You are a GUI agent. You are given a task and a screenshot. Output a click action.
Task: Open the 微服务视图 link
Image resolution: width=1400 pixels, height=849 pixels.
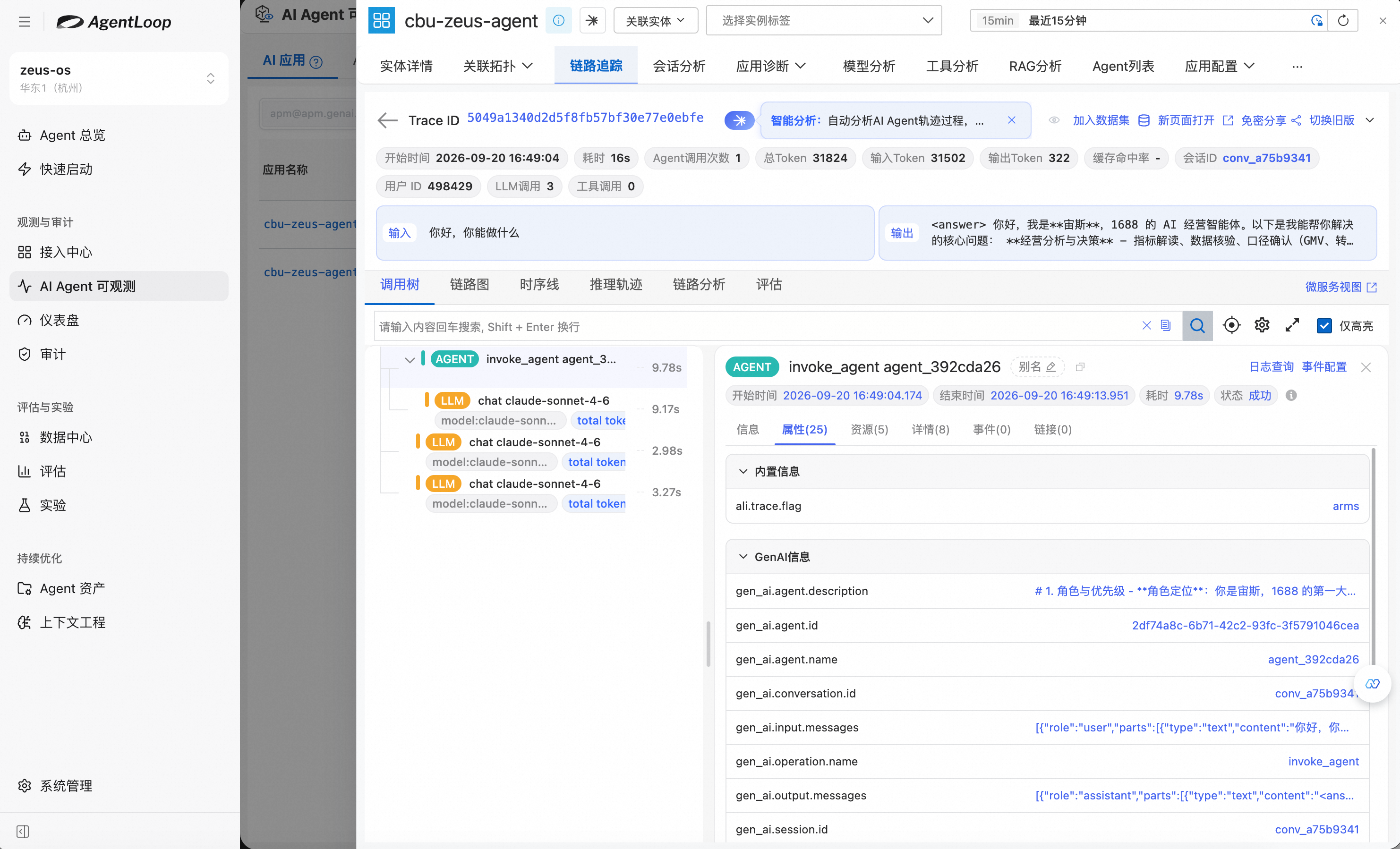tap(1340, 287)
